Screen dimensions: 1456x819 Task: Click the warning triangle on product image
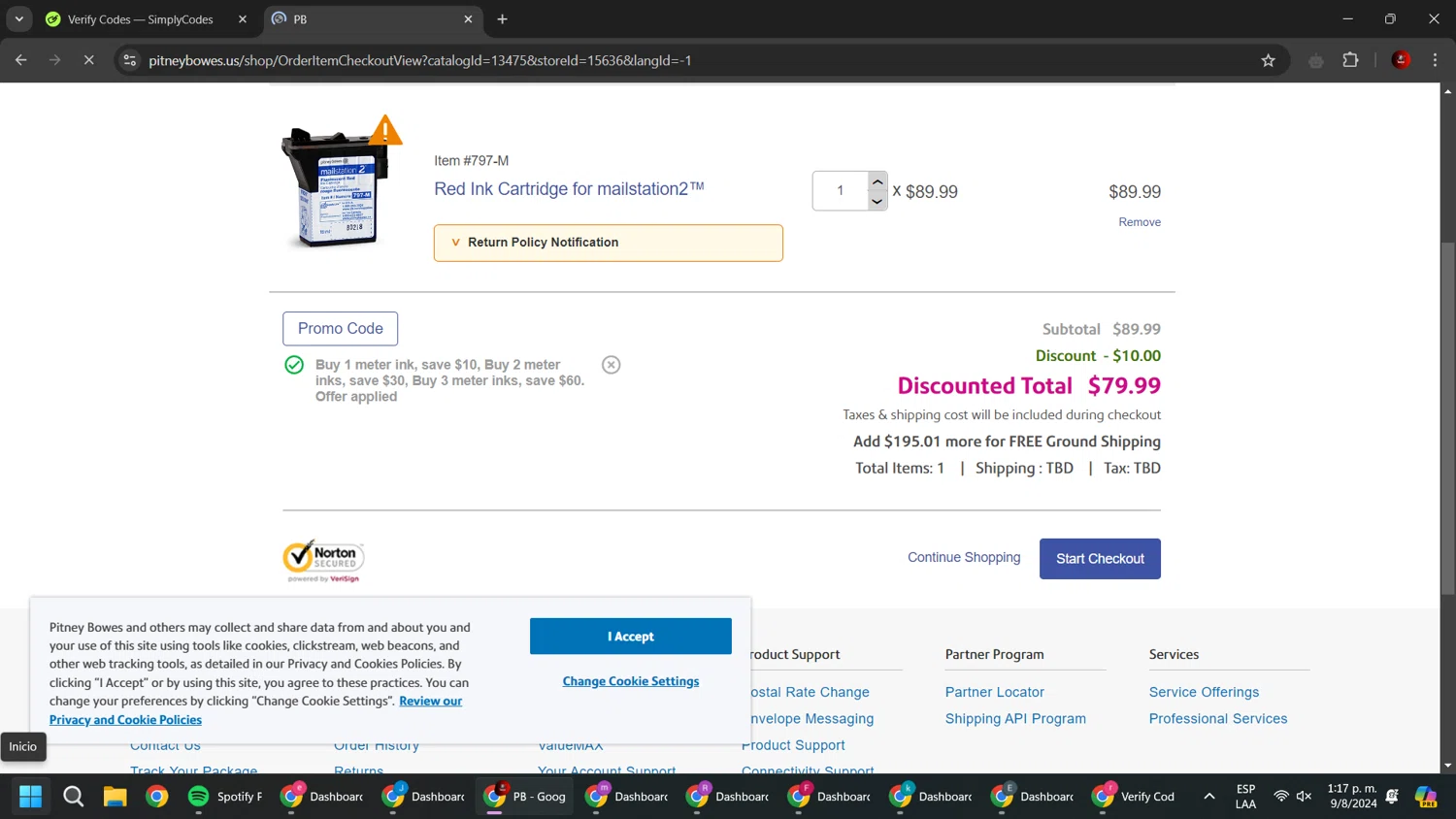tap(385, 131)
